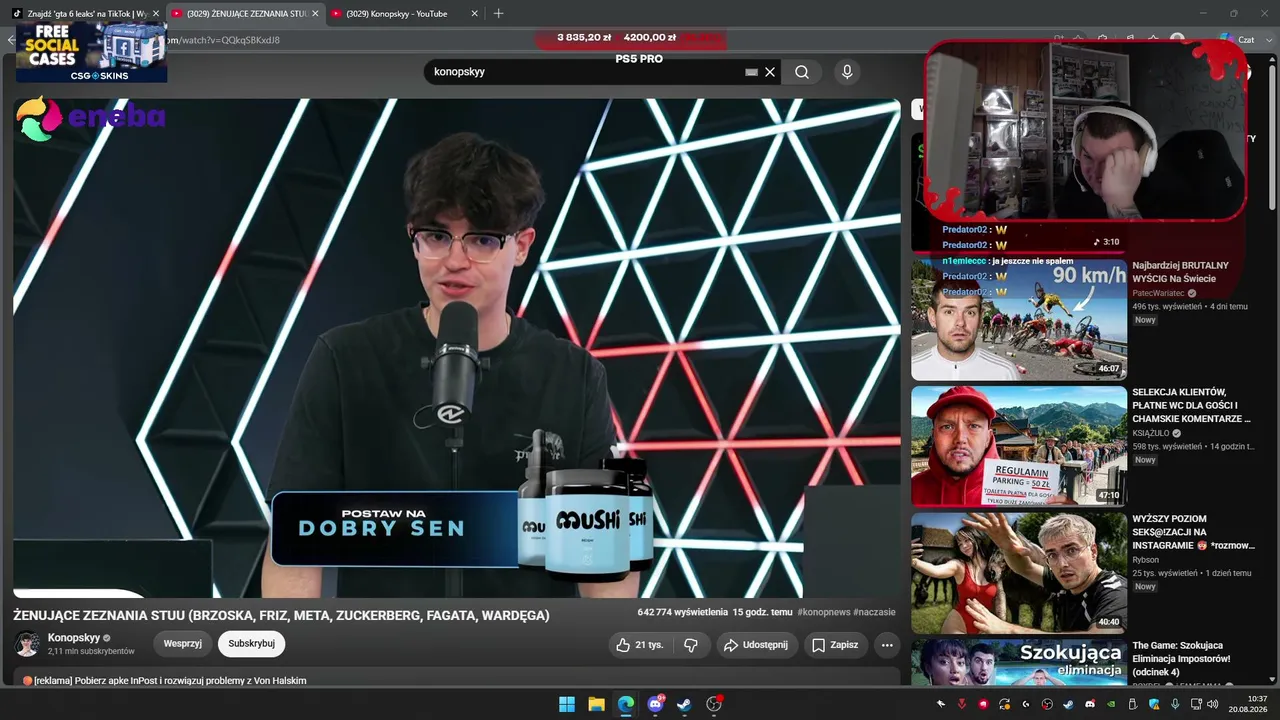Start voice search with the microphone icon
The image size is (1280, 720).
[847, 72]
